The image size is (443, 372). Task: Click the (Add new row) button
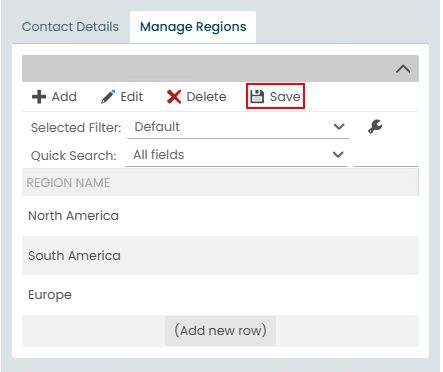220,331
